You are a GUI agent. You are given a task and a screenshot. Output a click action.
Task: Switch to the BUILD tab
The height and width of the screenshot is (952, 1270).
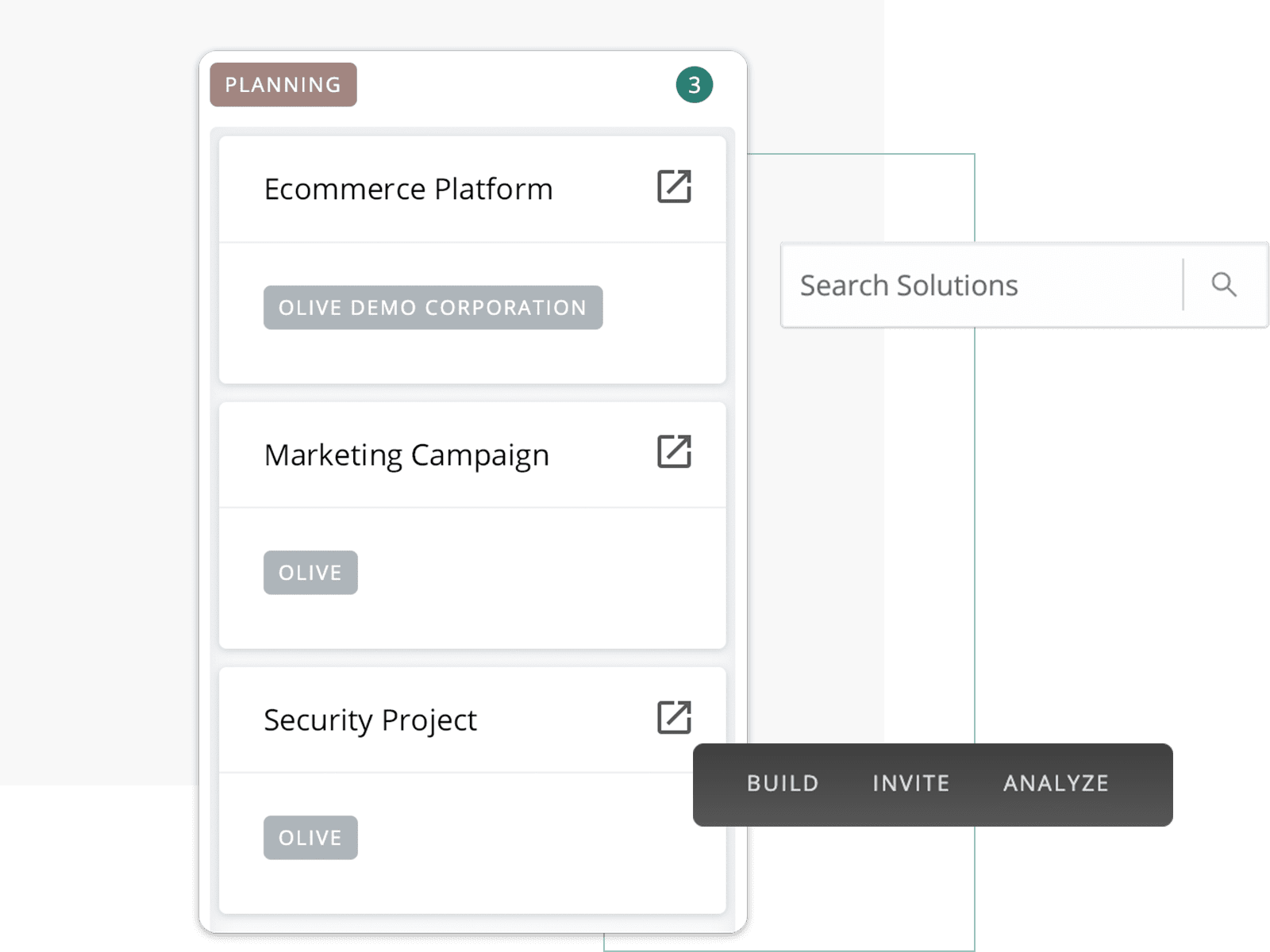tap(782, 784)
